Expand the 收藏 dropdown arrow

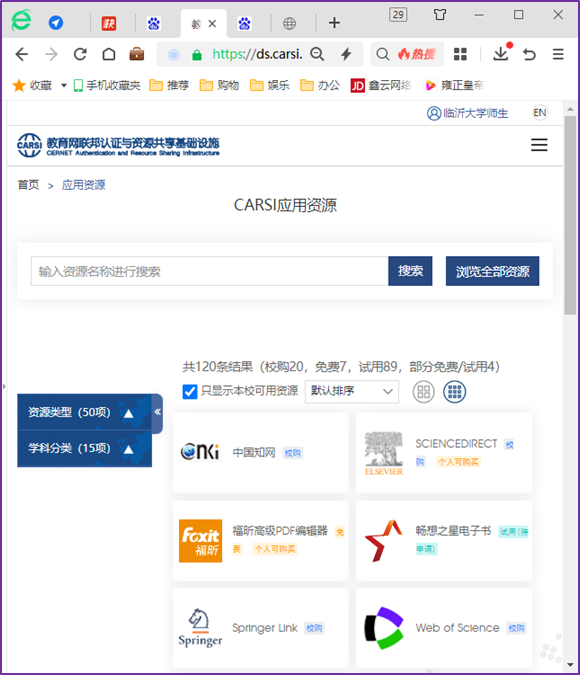click(x=64, y=85)
